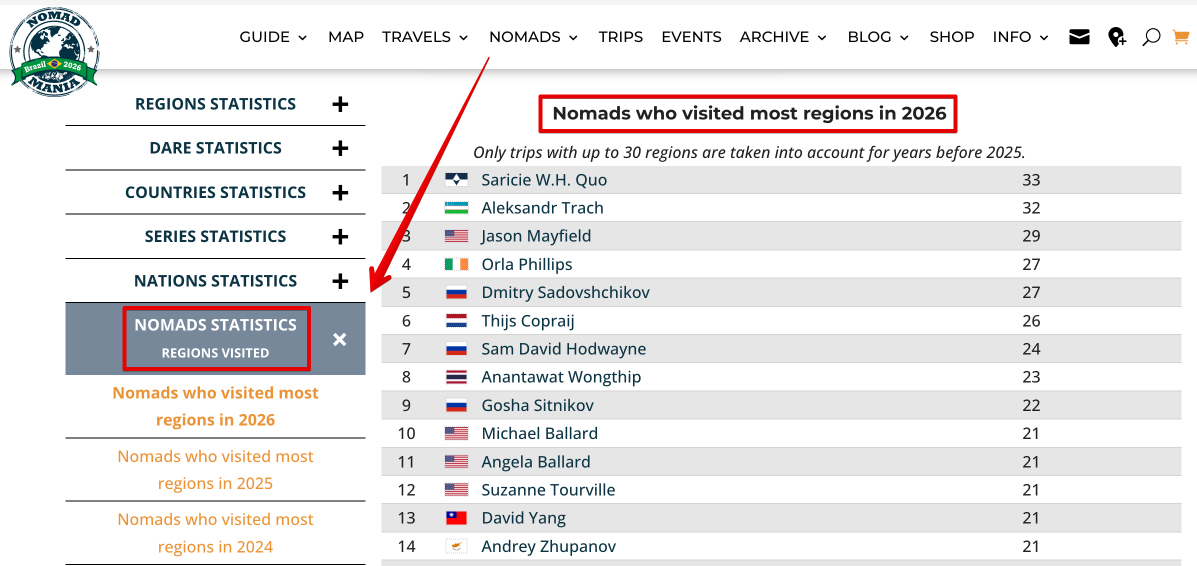This screenshot has width=1197, height=566.
Task: Click the flag beside Orla Phillips
Action: (x=456, y=265)
